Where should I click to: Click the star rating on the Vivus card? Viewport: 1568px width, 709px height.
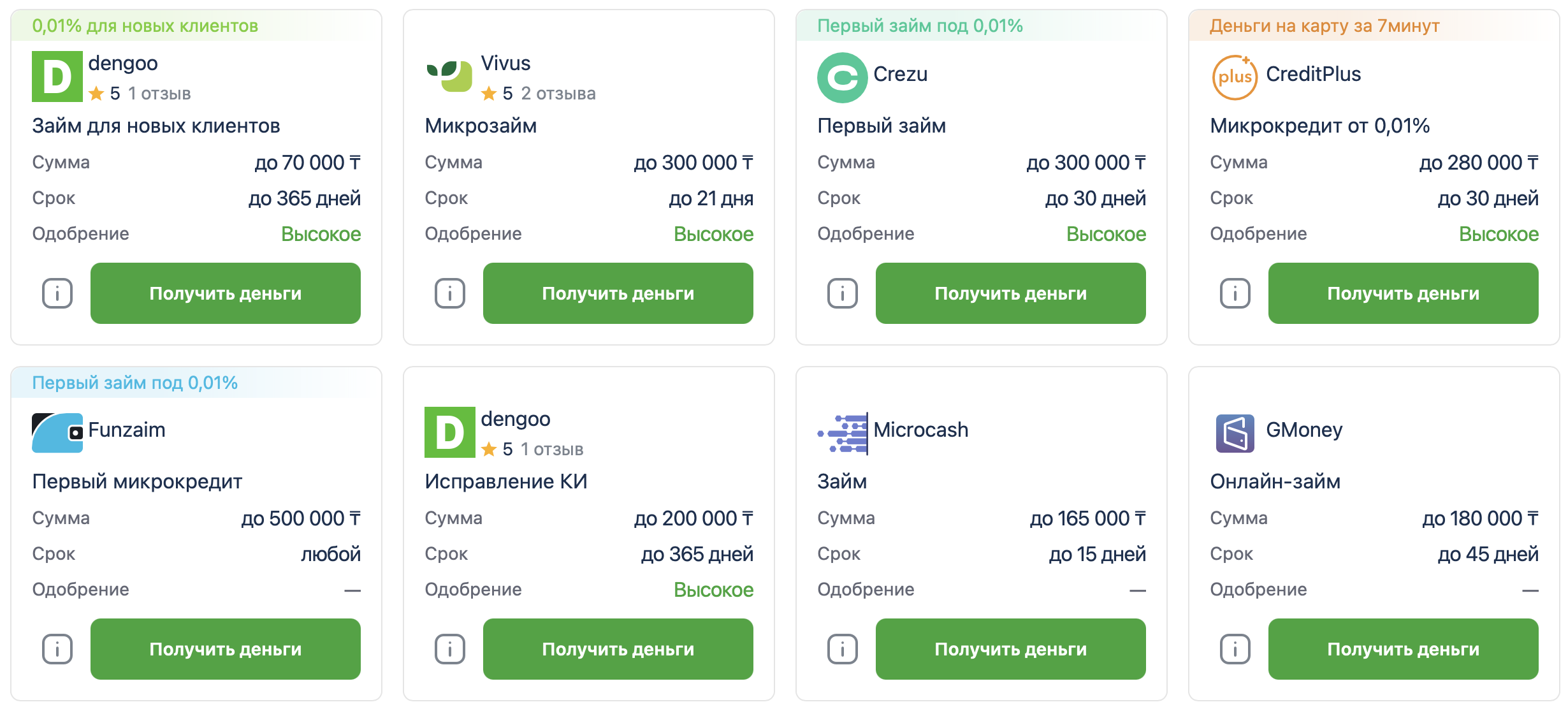coord(489,93)
